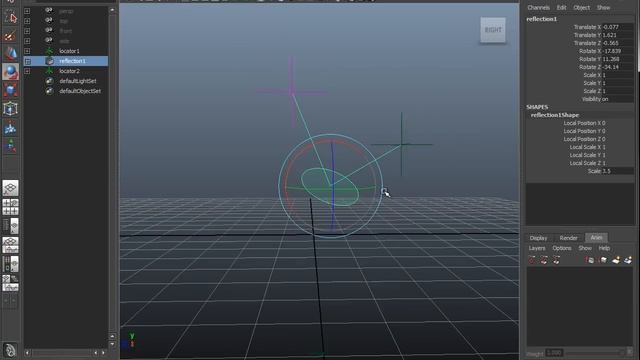Select the Lasso tool in the toolbox
Screen dimensions: 640x360
pyautogui.click(x=11, y=17)
